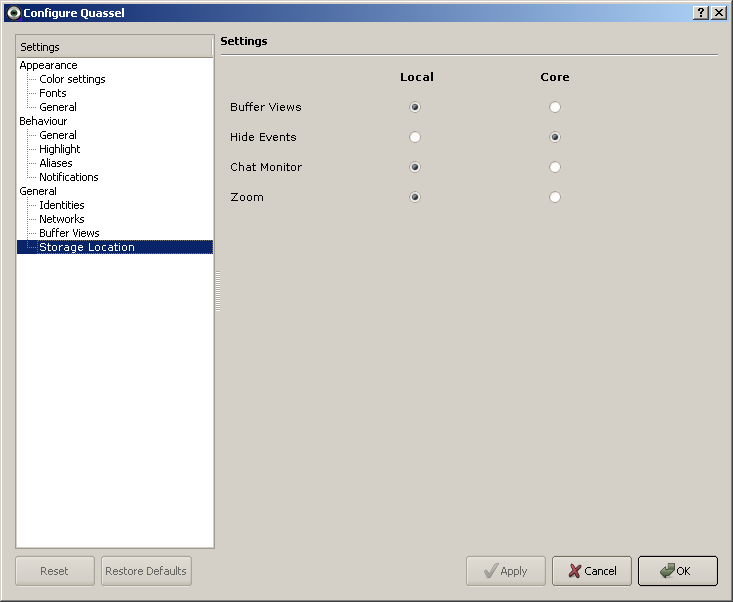Click Restore Defaults button
Image resolution: width=733 pixels, height=602 pixels.
[x=146, y=571]
